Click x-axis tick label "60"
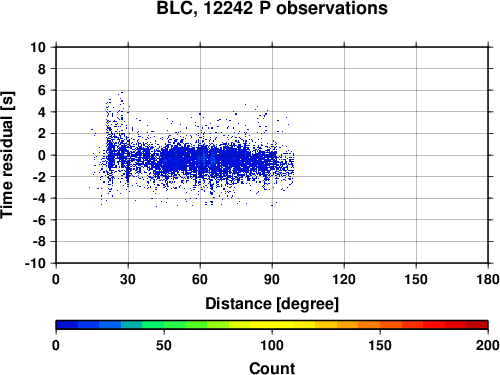Image resolution: width=500 pixels, height=375 pixels. [200, 279]
